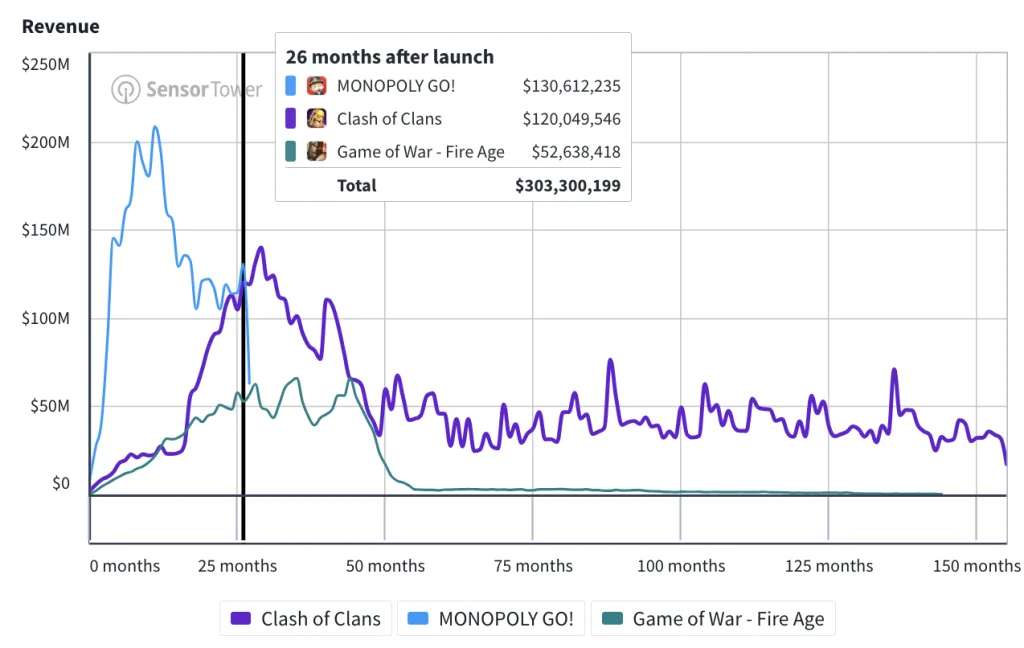
Task: Click the "150 months" x-axis label
Action: [x=977, y=566]
